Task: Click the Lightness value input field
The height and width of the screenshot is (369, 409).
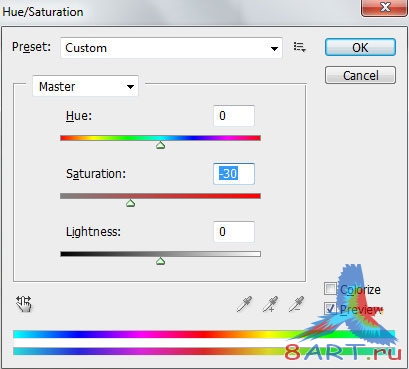Action: 234,232
